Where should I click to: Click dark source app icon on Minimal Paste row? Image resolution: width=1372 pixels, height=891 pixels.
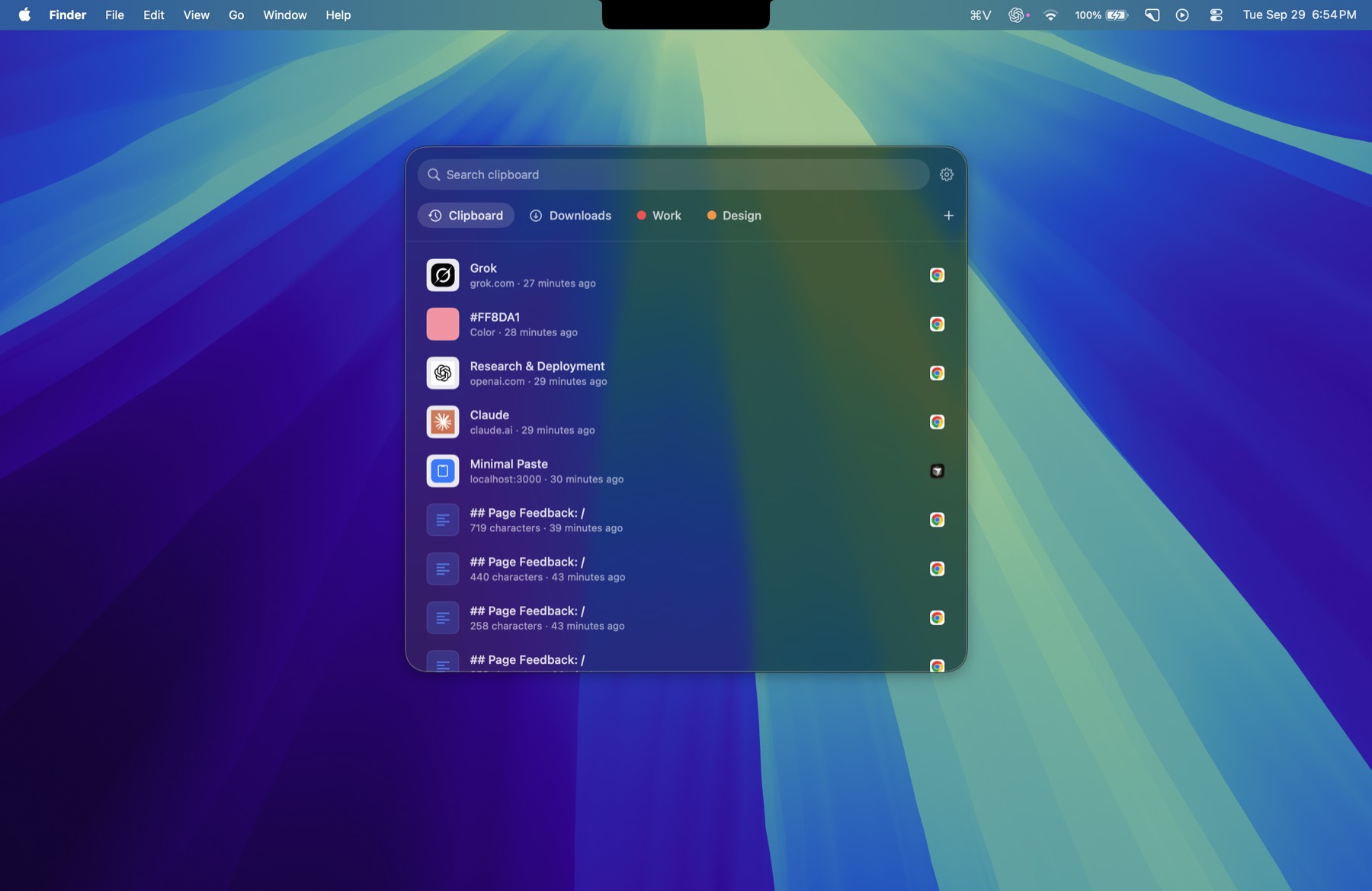pyautogui.click(x=938, y=471)
